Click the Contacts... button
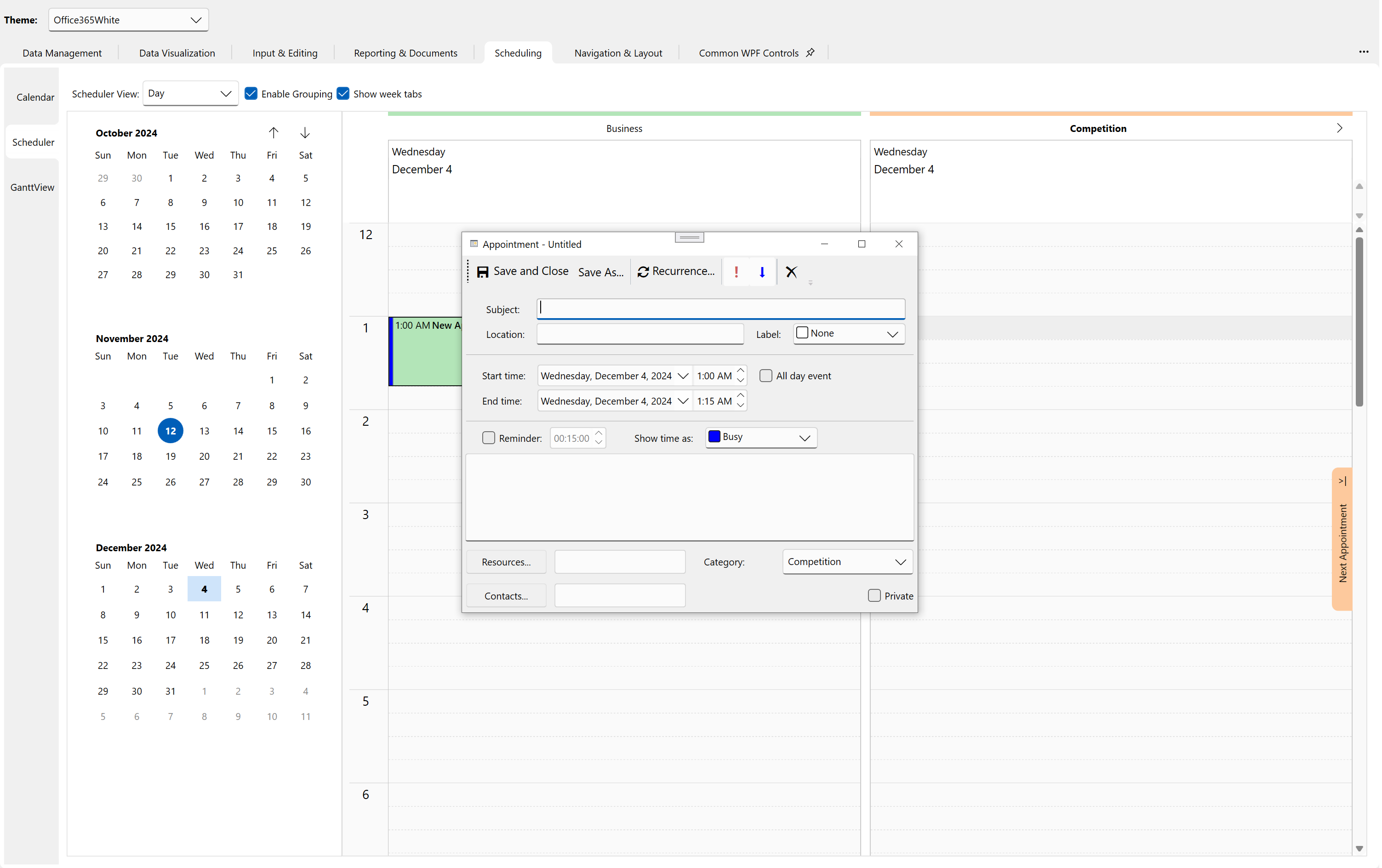Viewport: 1382px width, 868px height. [x=506, y=596]
